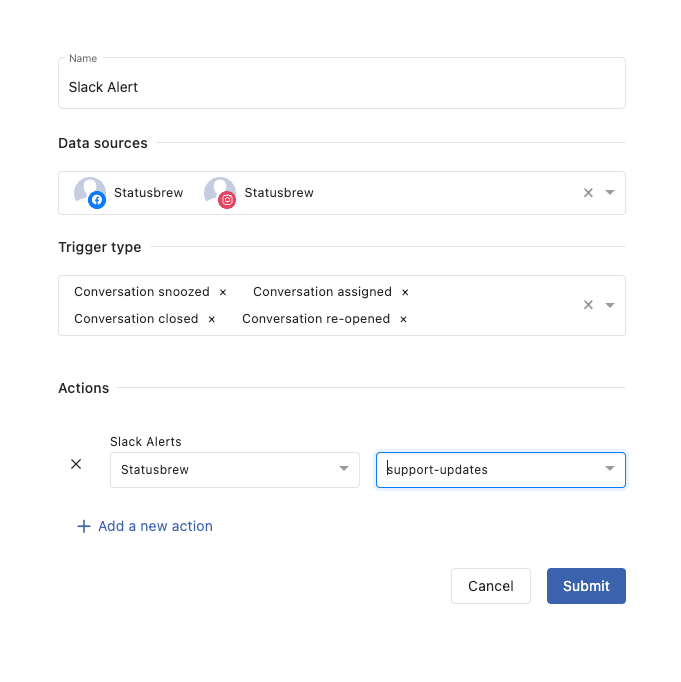This screenshot has width=681, height=682.
Task: Delete the Slack Alerts action row
Action: click(76, 464)
